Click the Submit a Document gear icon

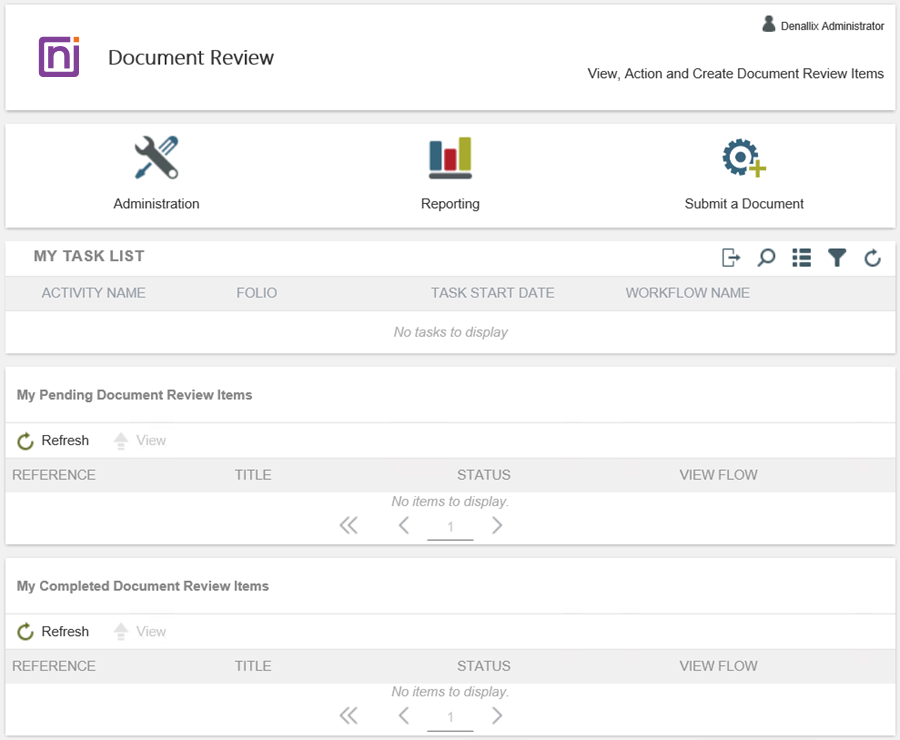pos(744,158)
